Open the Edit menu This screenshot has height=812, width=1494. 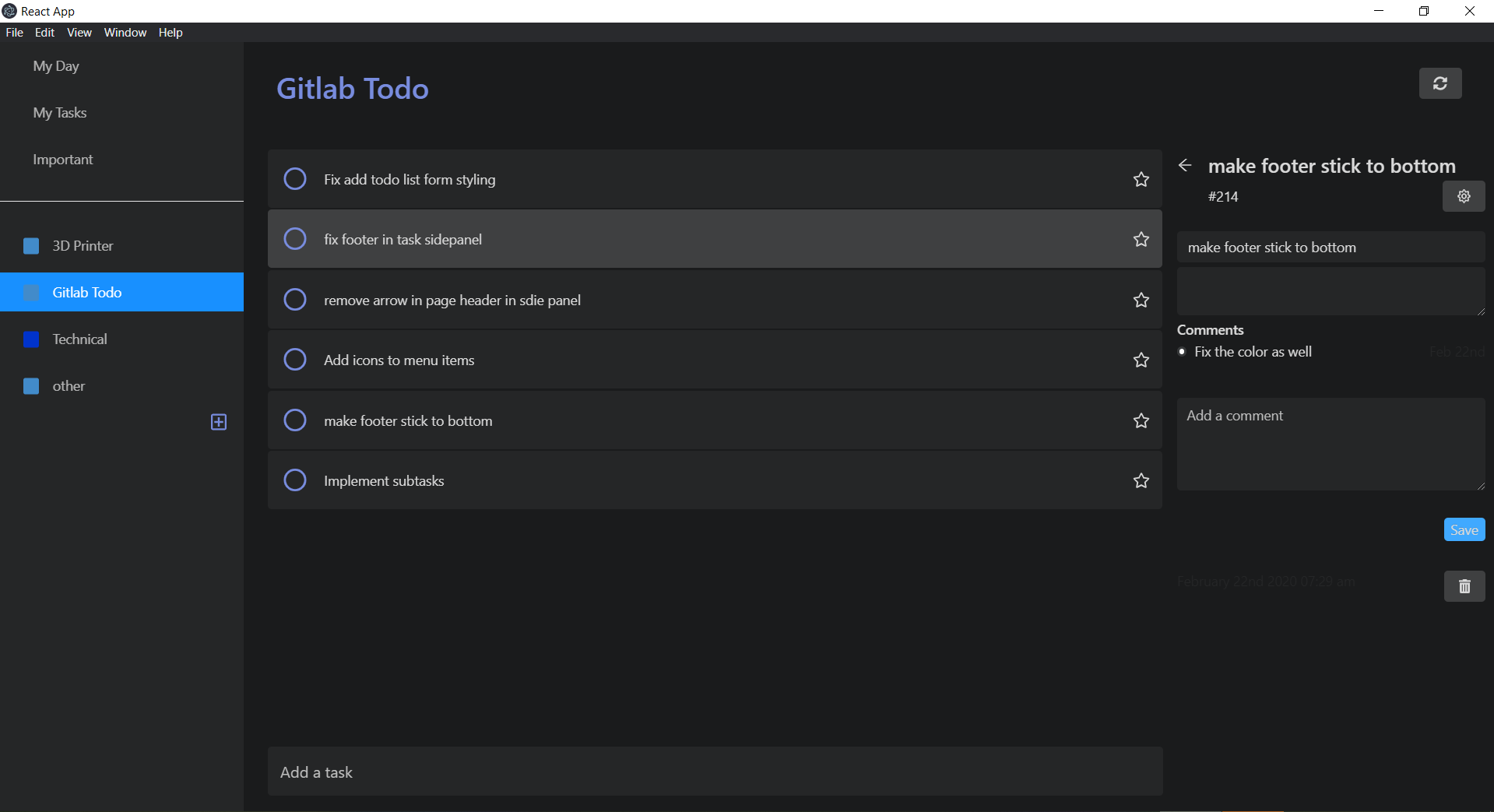pyautogui.click(x=44, y=33)
